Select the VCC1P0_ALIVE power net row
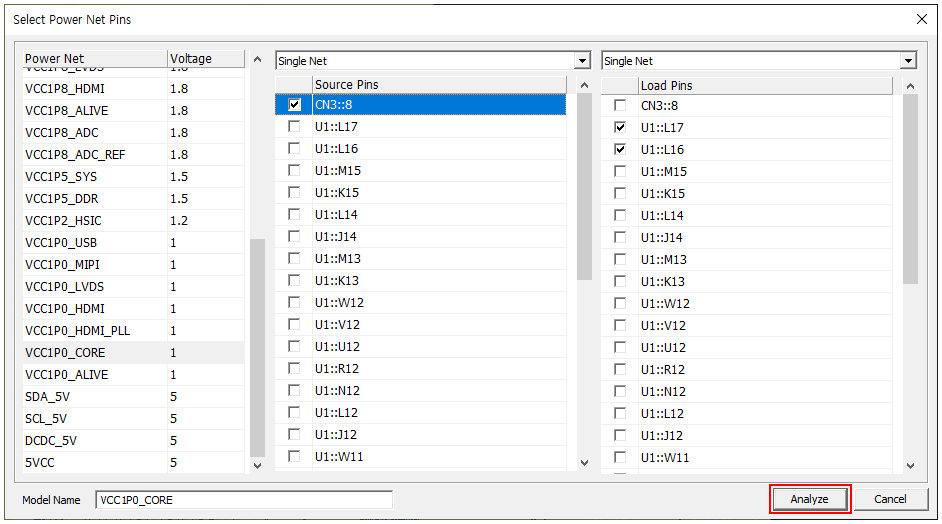 [67, 374]
